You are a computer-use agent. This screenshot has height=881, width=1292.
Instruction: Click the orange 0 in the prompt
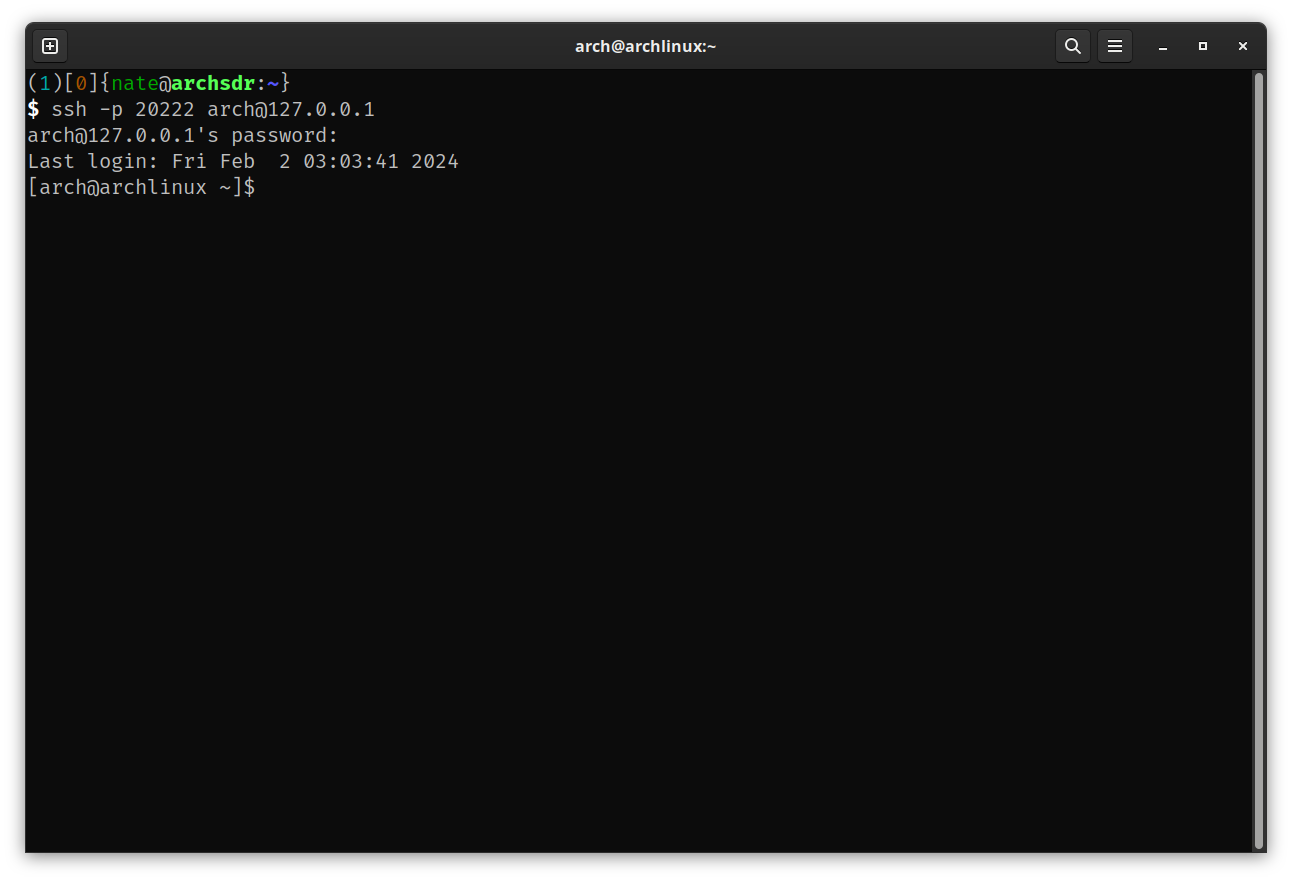pos(81,83)
